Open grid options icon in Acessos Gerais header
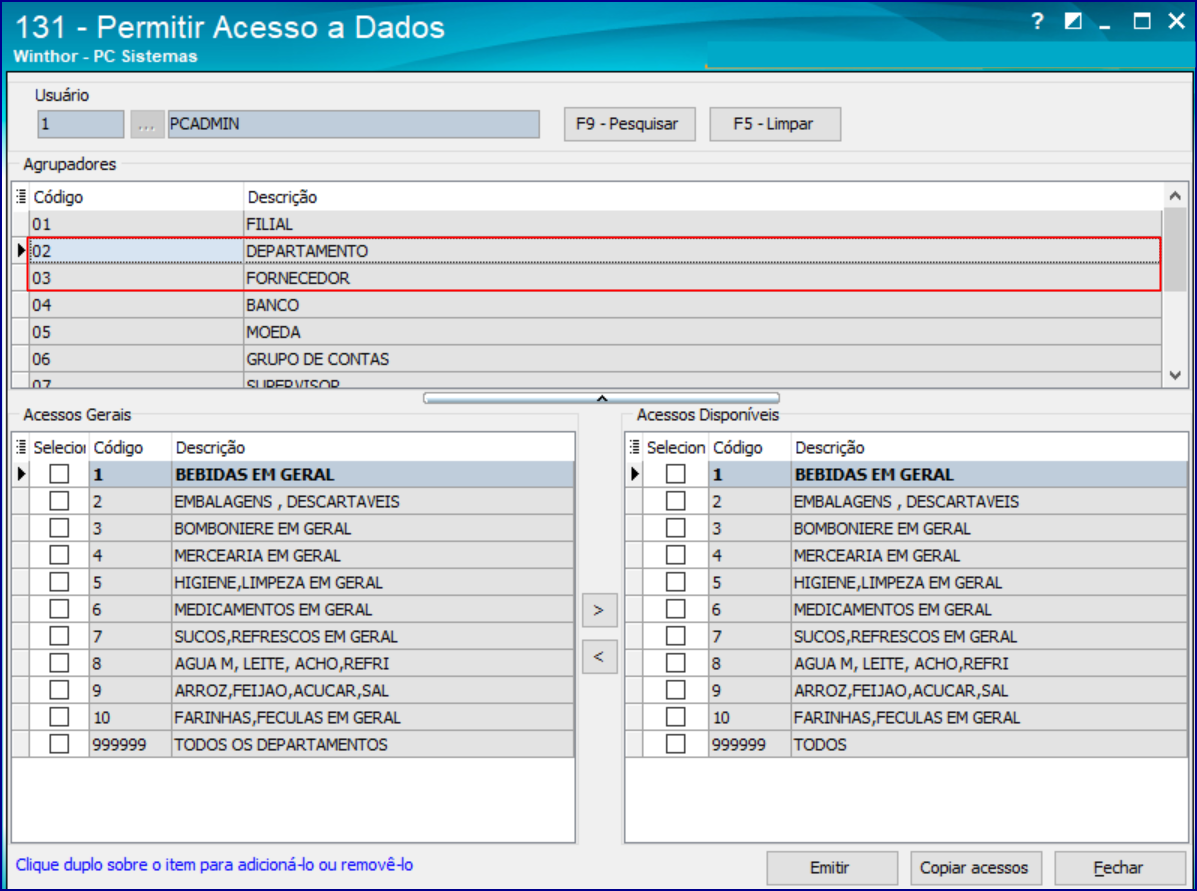This screenshot has height=891, width=1197. point(21,447)
